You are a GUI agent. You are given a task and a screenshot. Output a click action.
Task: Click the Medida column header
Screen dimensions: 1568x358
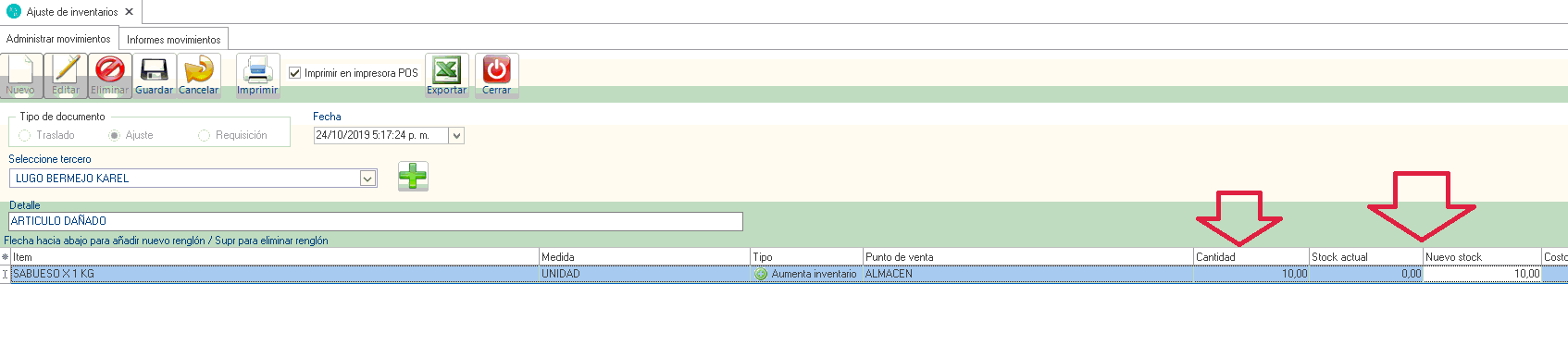point(644,256)
